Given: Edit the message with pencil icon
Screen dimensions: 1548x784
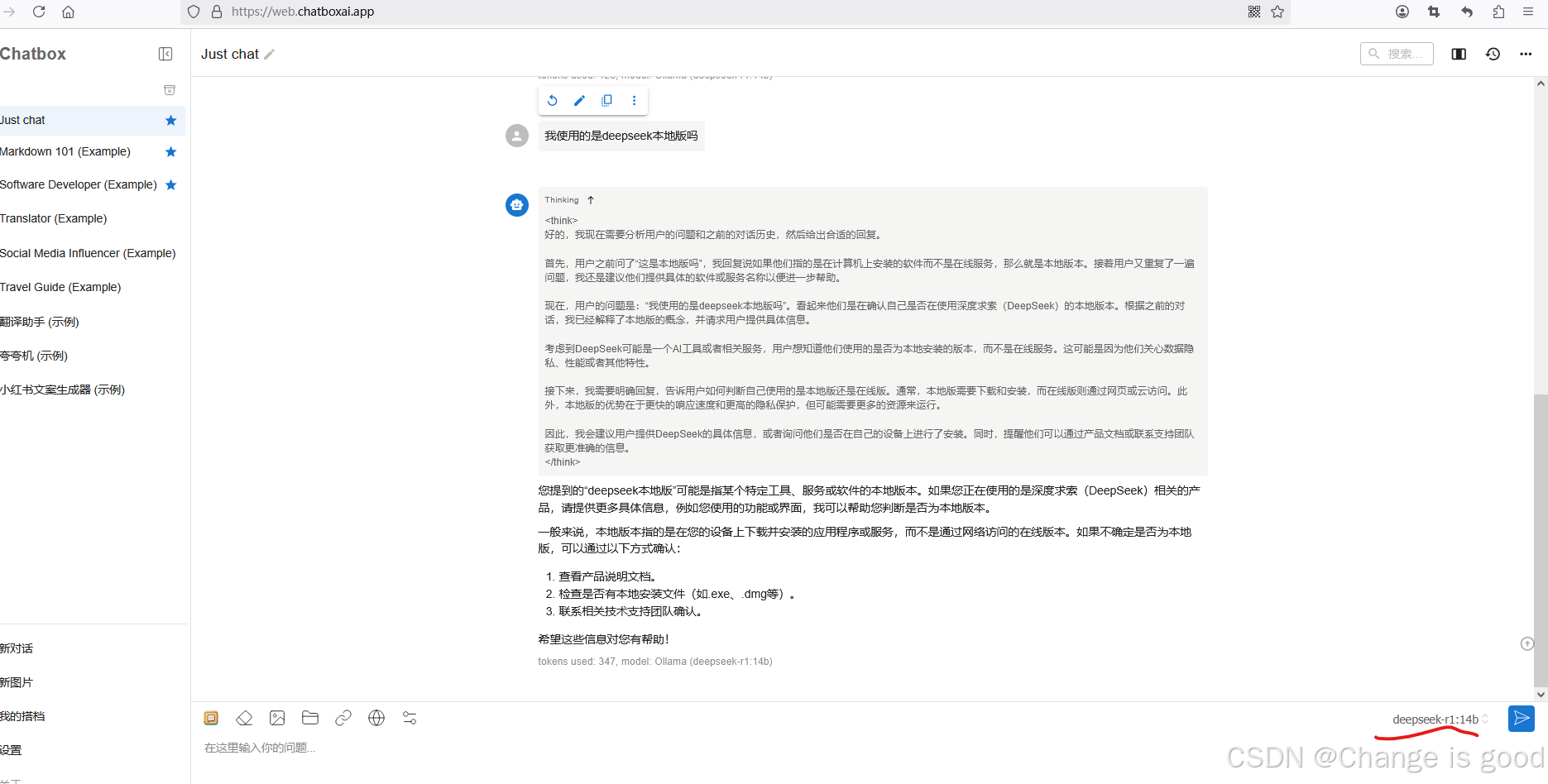Looking at the screenshot, I should coord(580,100).
